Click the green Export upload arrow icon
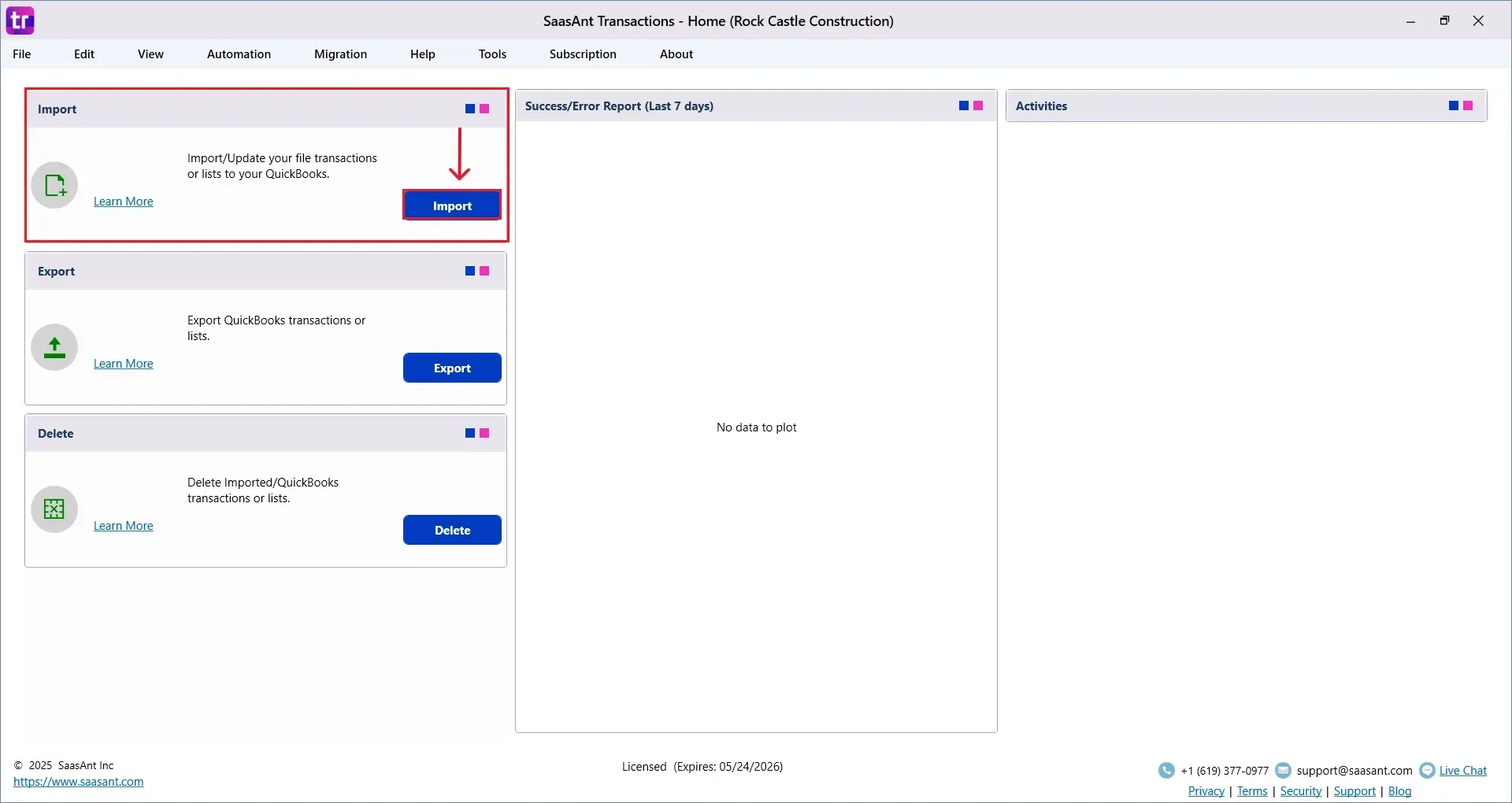This screenshot has height=803, width=1512. click(x=54, y=346)
